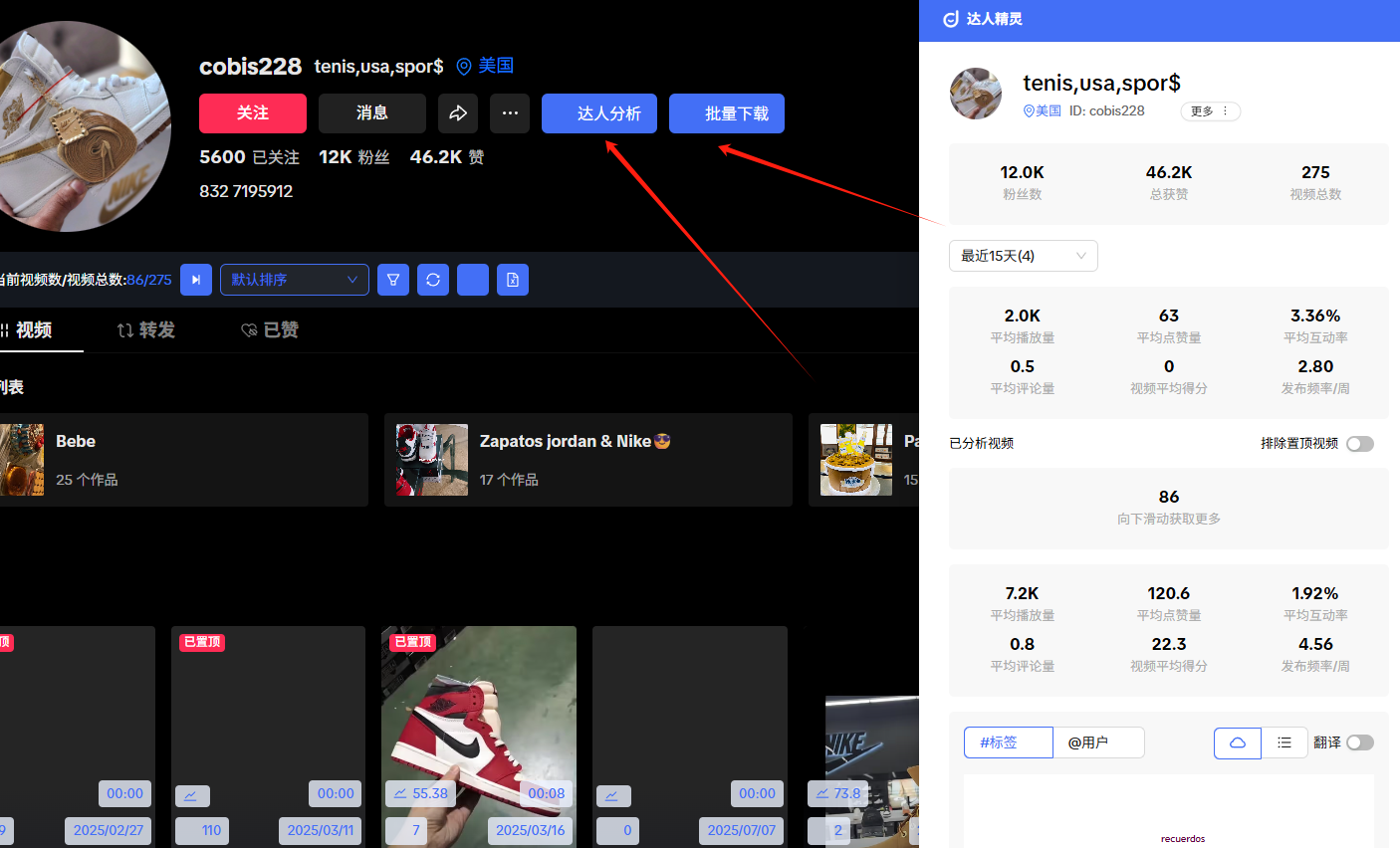Click the skip-to-end icon in toolbar
Viewport: 1400px width, 848px height.
(196, 280)
